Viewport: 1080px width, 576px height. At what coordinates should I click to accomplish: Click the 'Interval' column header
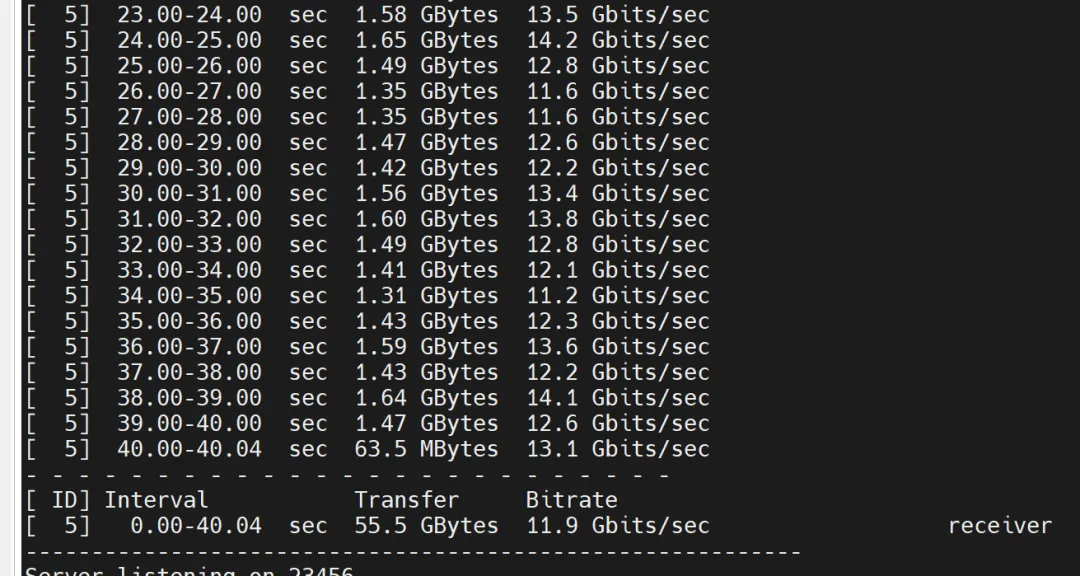click(156, 500)
